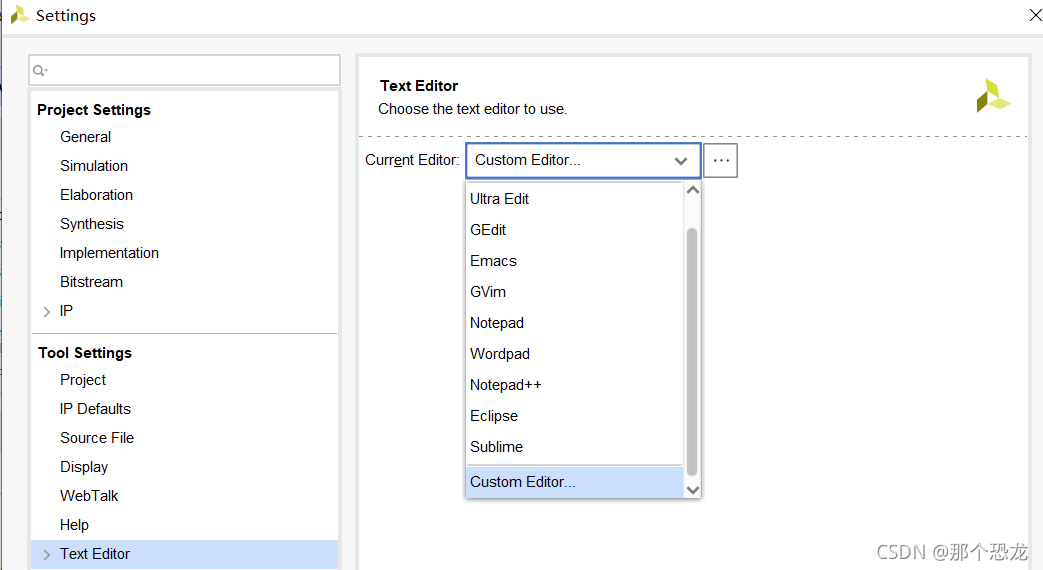
Task: Open Source File tool settings
Action: click(x=97, y=438)
